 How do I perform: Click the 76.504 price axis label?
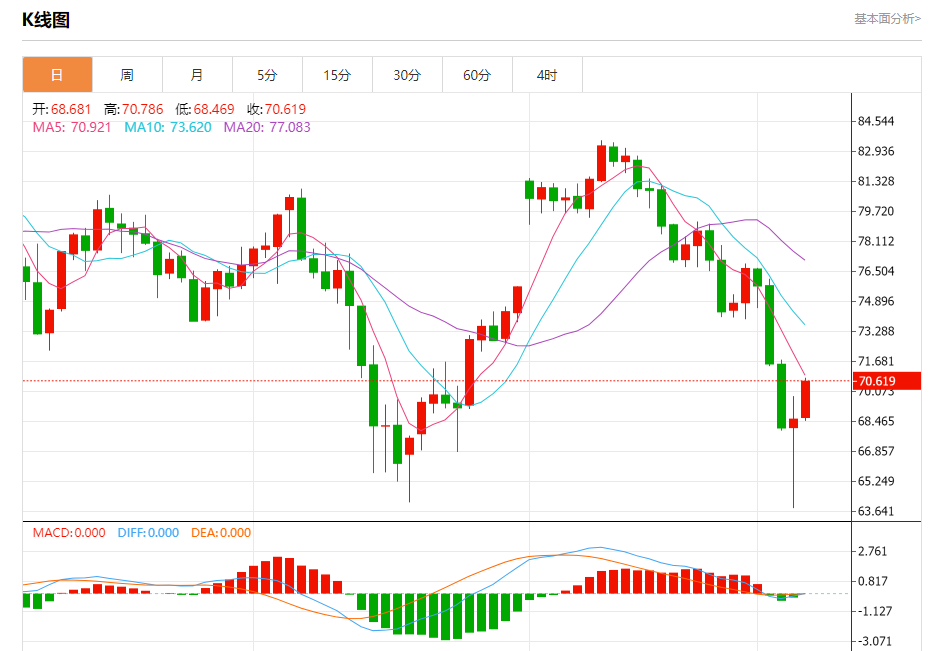(x=876, y=271)
